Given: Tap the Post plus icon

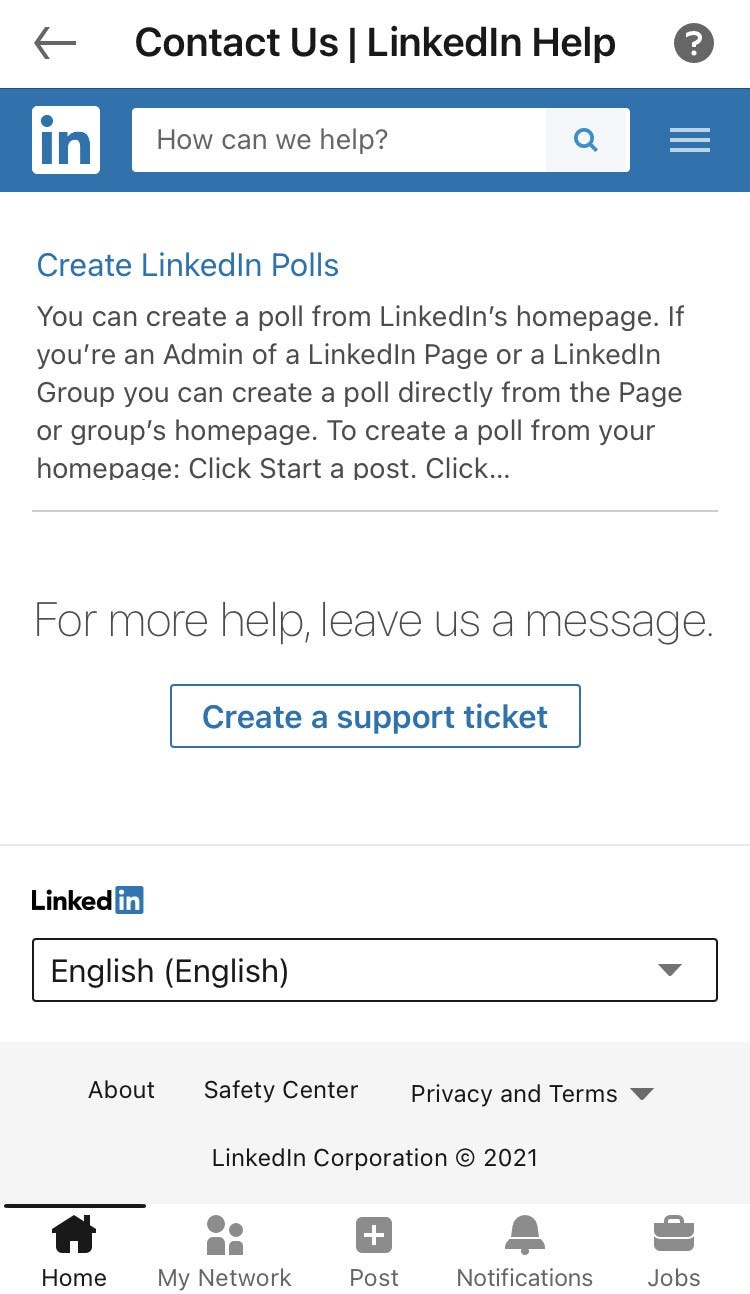Looking at the screenshot, I should (x=374, y=1235).
